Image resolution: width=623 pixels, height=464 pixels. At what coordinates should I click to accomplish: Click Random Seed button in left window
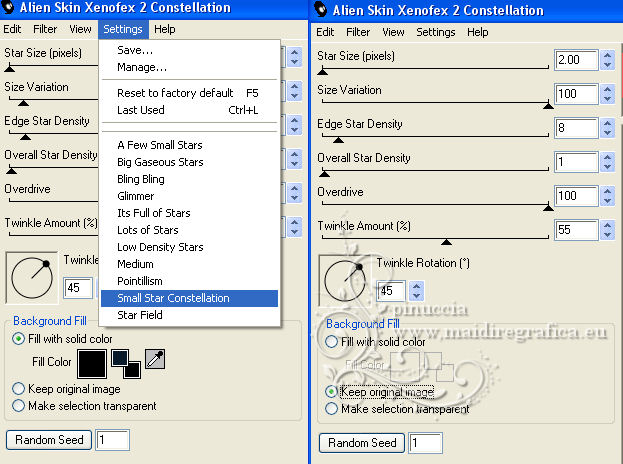pos(49,440)
